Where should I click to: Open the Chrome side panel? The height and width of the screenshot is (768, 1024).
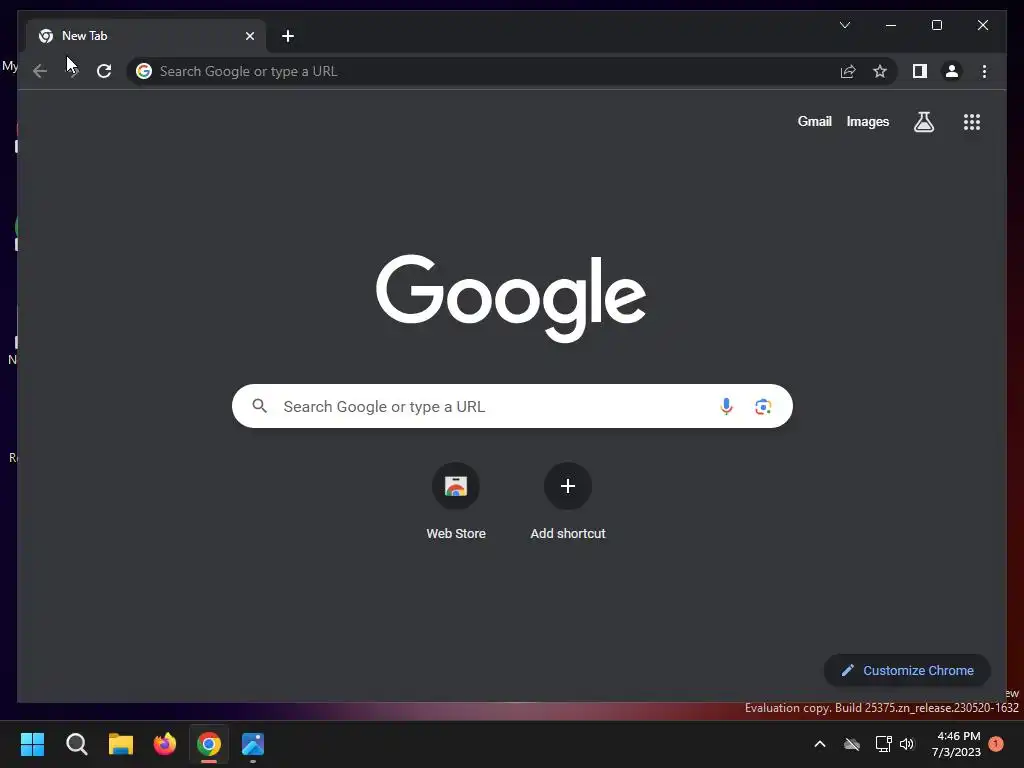[x=920, y=71]
